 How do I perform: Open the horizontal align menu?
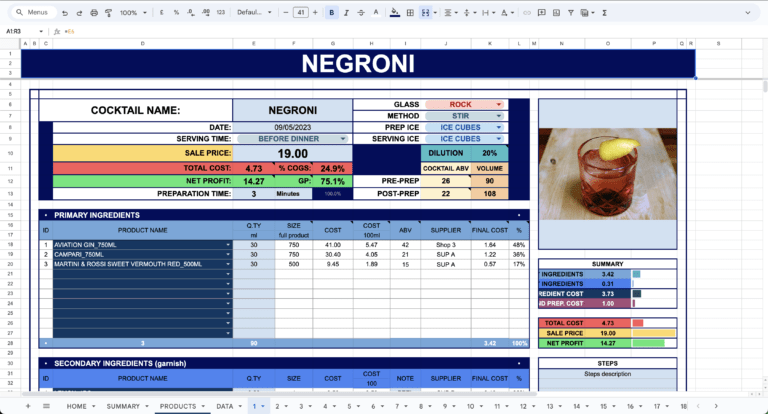coord(450,13)
